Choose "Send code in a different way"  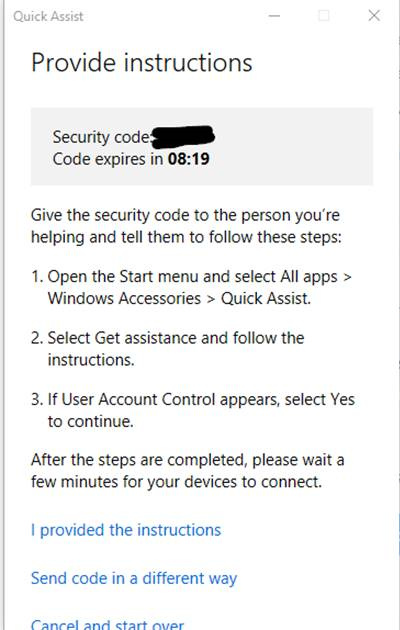pos(134,579)
